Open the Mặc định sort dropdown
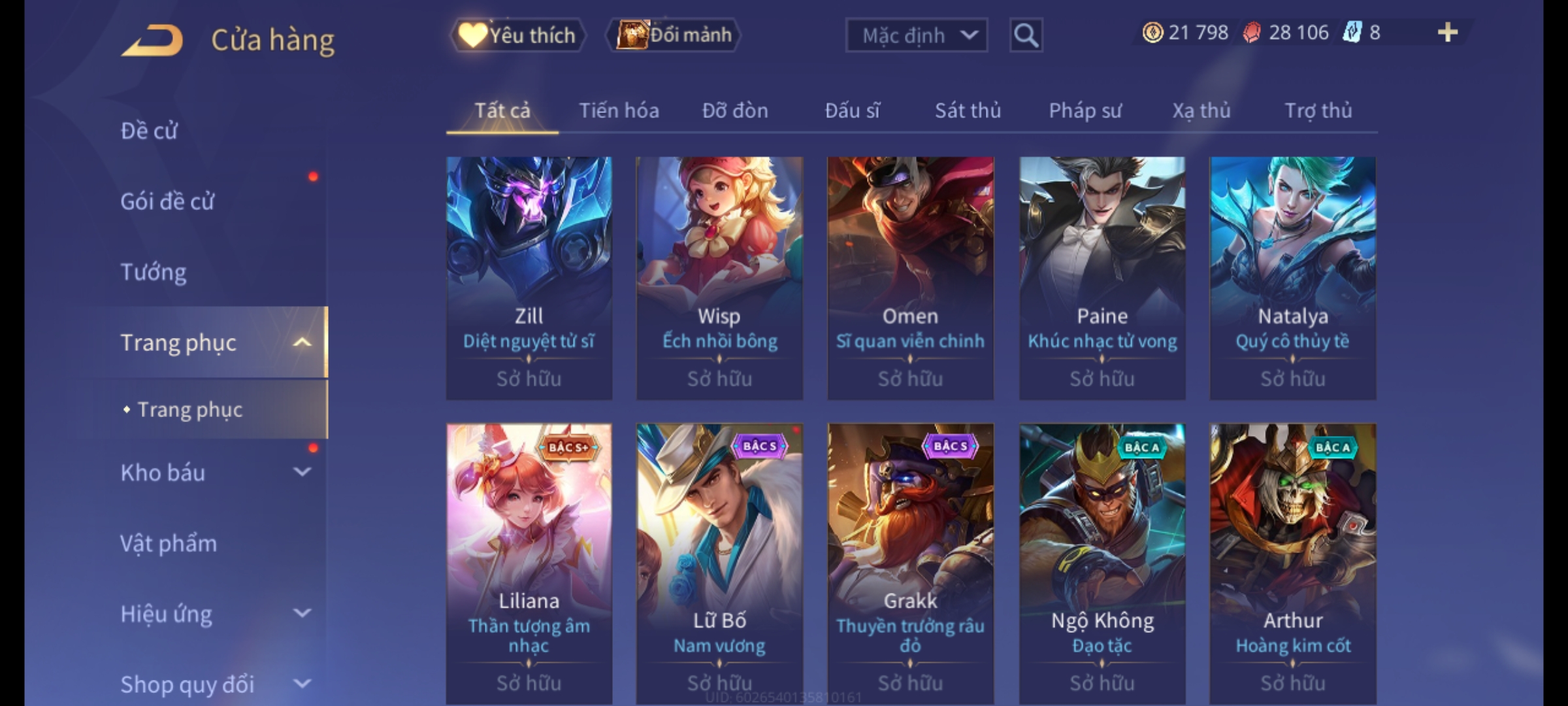 (x=917, y=35)
